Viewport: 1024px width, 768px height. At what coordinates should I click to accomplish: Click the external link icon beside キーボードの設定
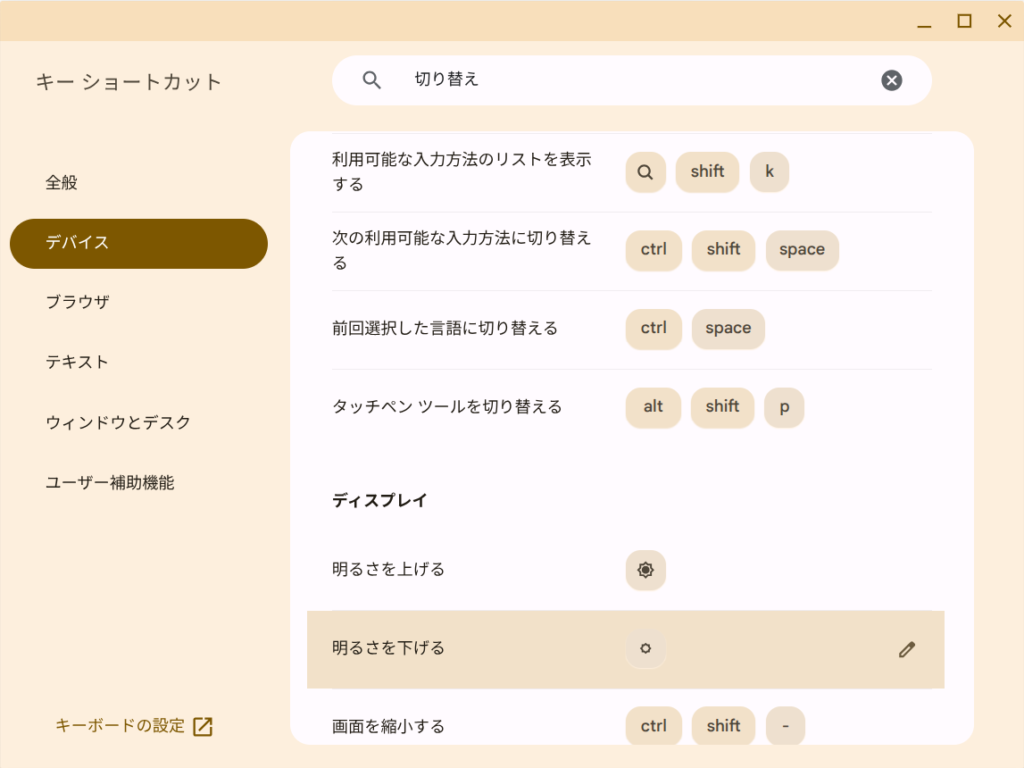coord(203,727)
